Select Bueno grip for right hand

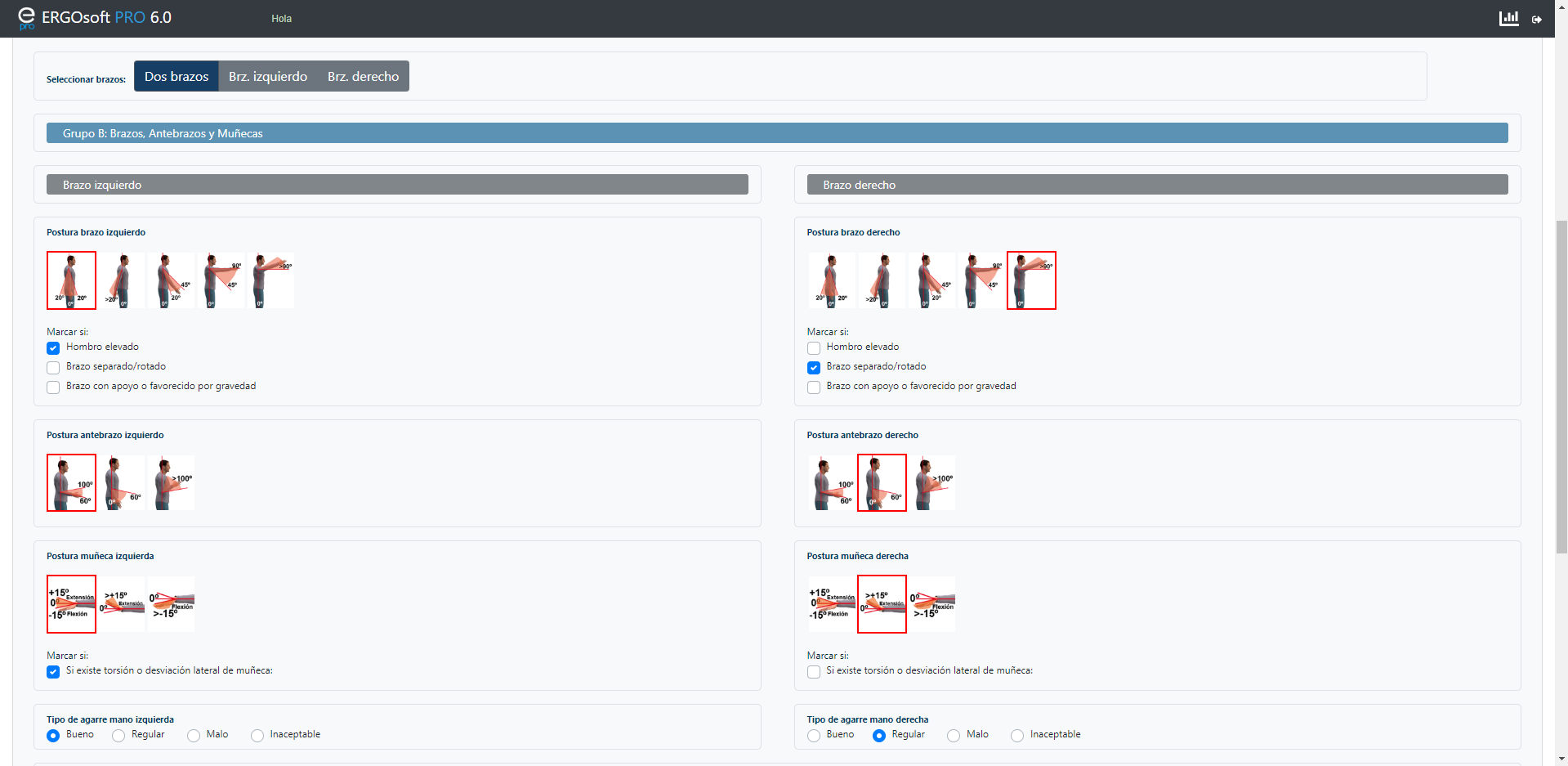(x=814, y=735)
